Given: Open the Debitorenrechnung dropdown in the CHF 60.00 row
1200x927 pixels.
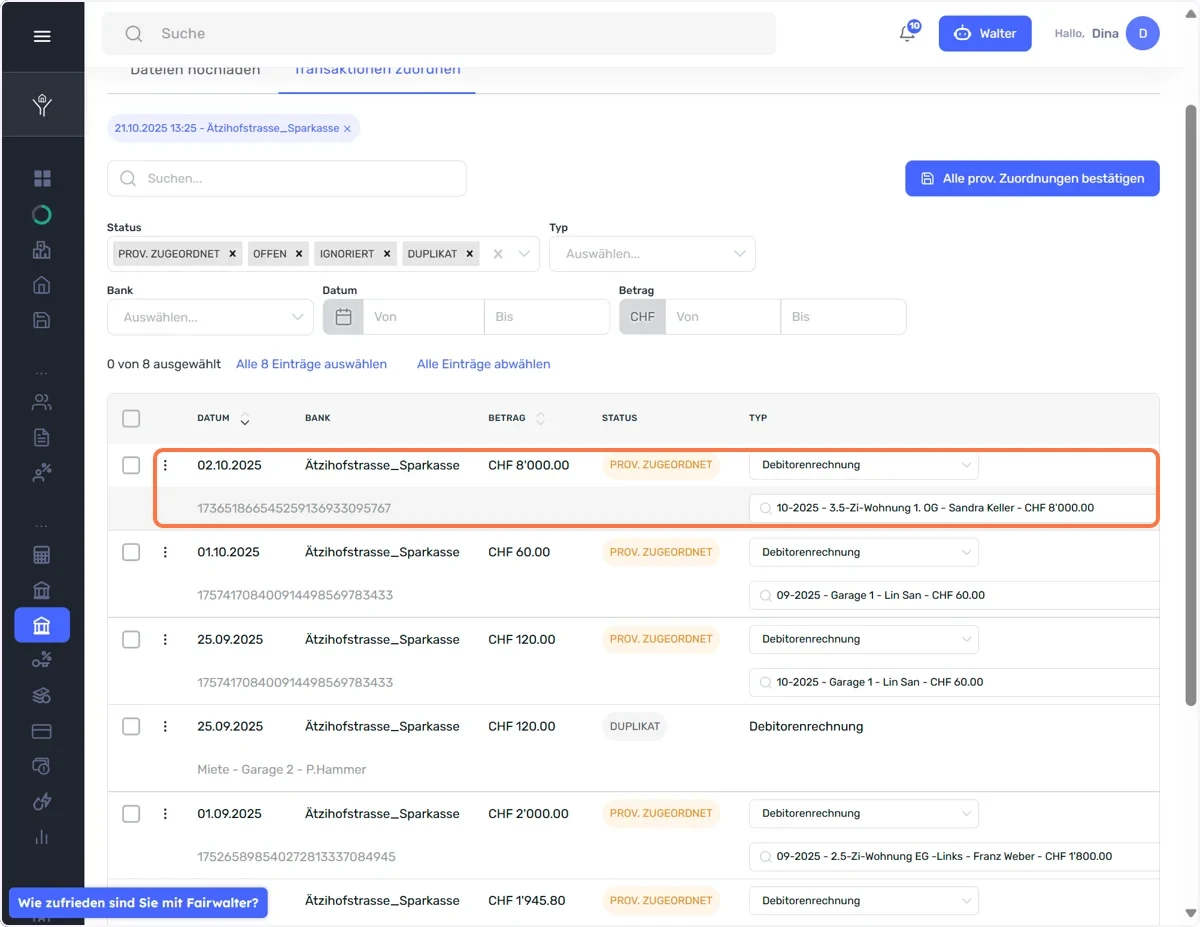Looking at the screenshot, I should (x=864, y=552).
